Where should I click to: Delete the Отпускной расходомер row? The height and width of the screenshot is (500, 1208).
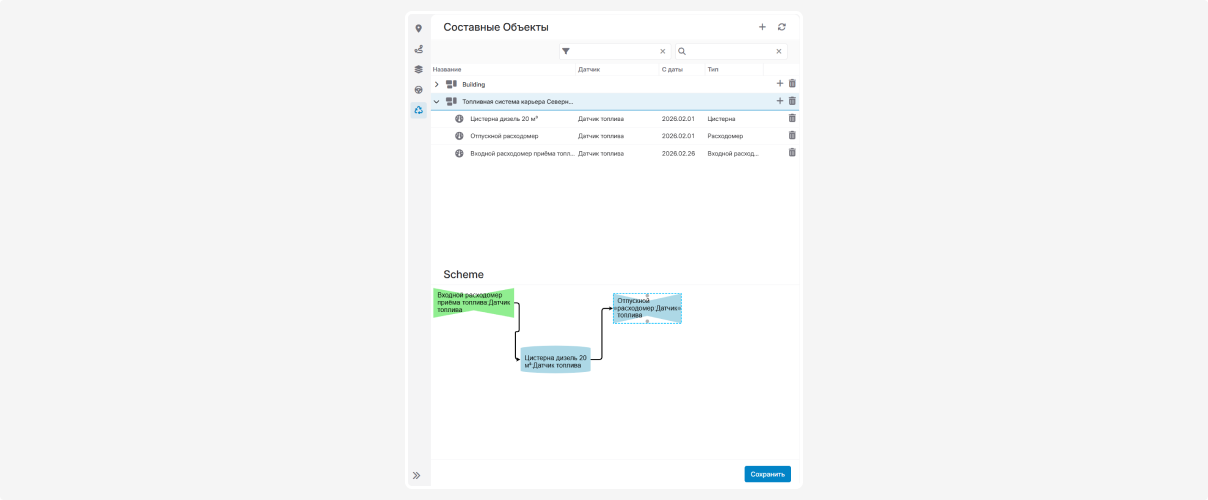[792, 135]
